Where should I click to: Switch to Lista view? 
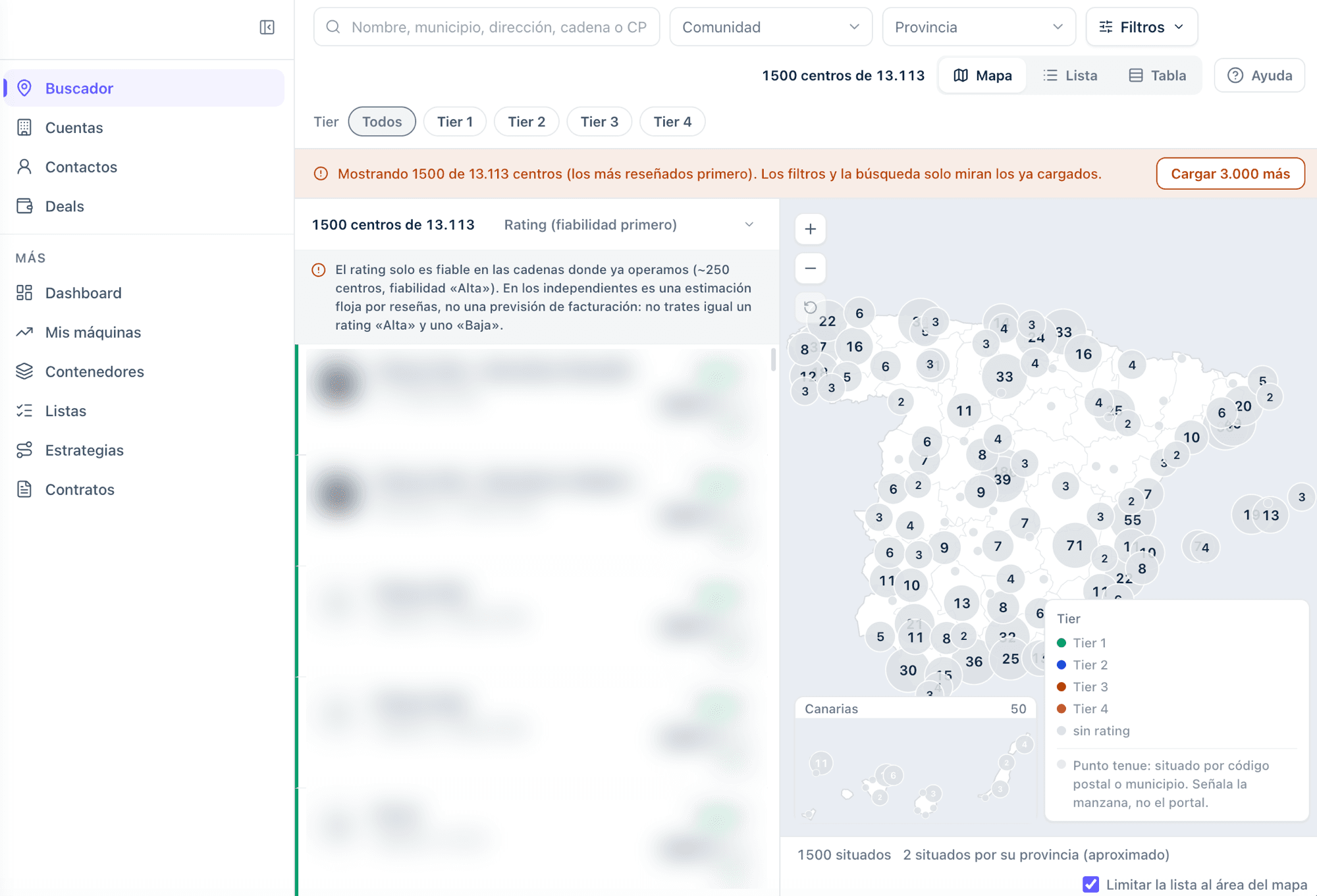click(1070, 76)
